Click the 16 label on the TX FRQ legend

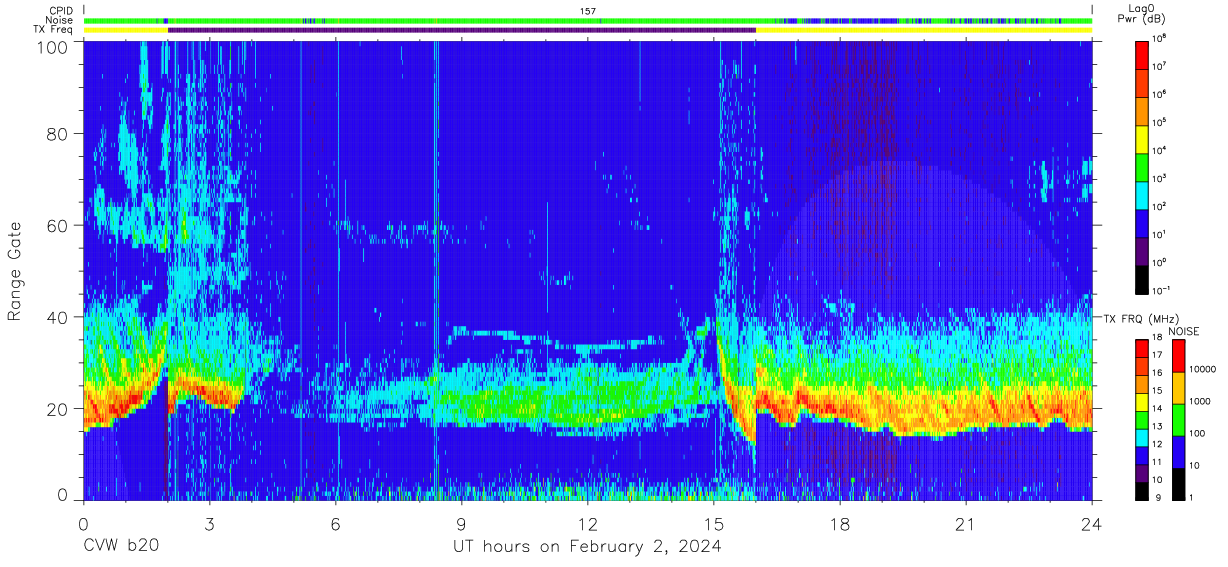coord(1158,373)
